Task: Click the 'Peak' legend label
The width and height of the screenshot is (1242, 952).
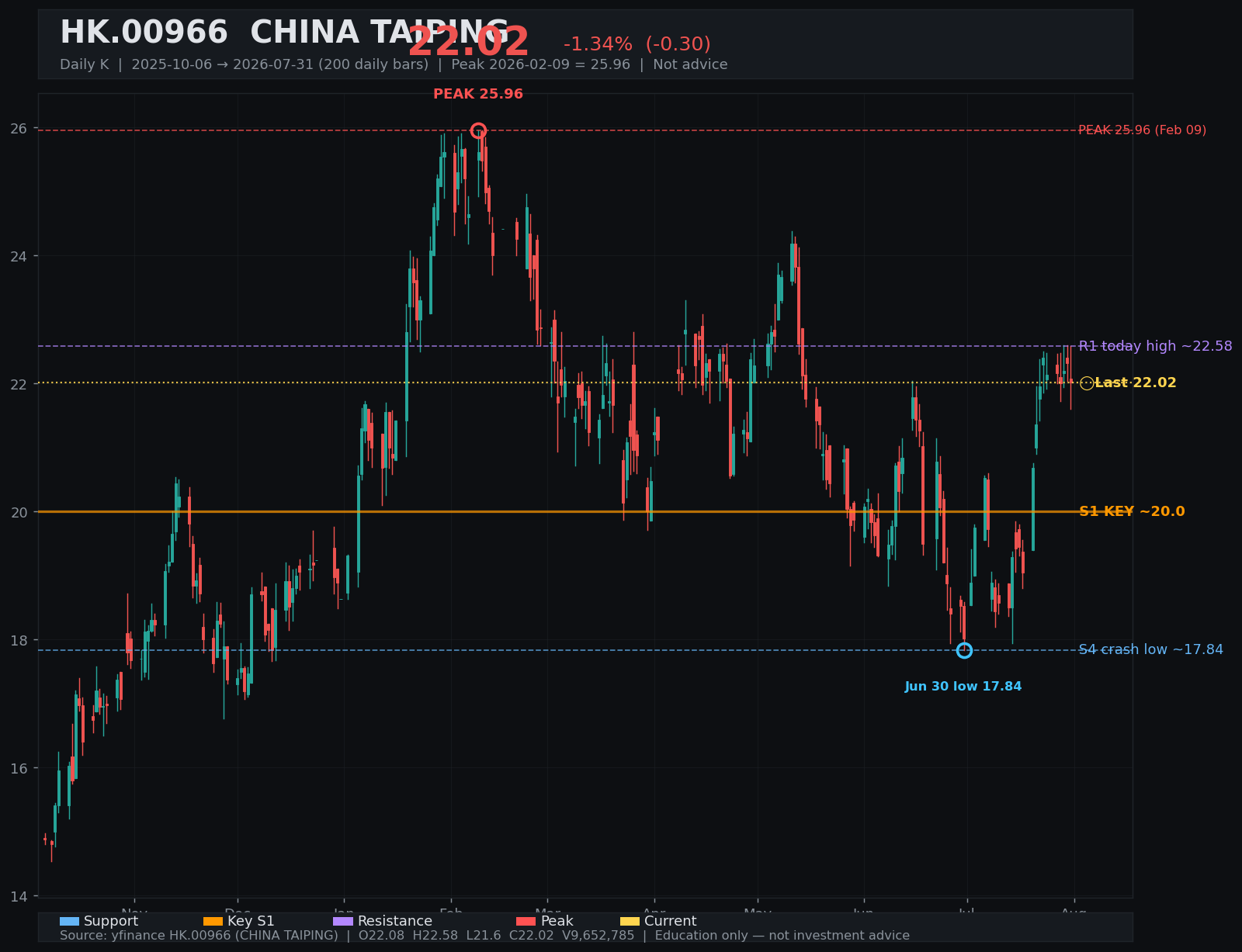Action: click(557, 922)
